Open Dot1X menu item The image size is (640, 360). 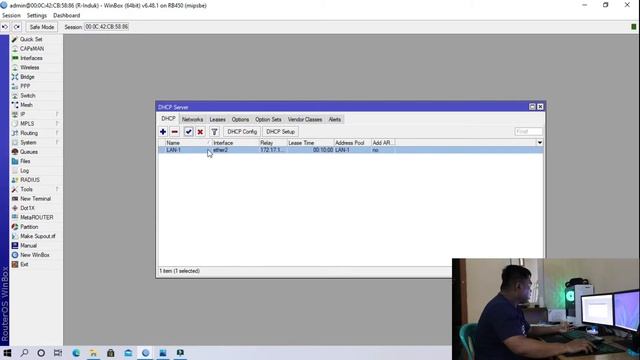[27, 208]
